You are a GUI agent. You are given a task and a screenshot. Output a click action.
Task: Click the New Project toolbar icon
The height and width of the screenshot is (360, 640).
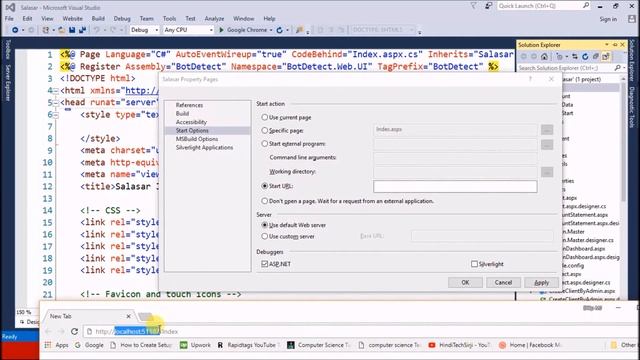(x=46, y=30)
